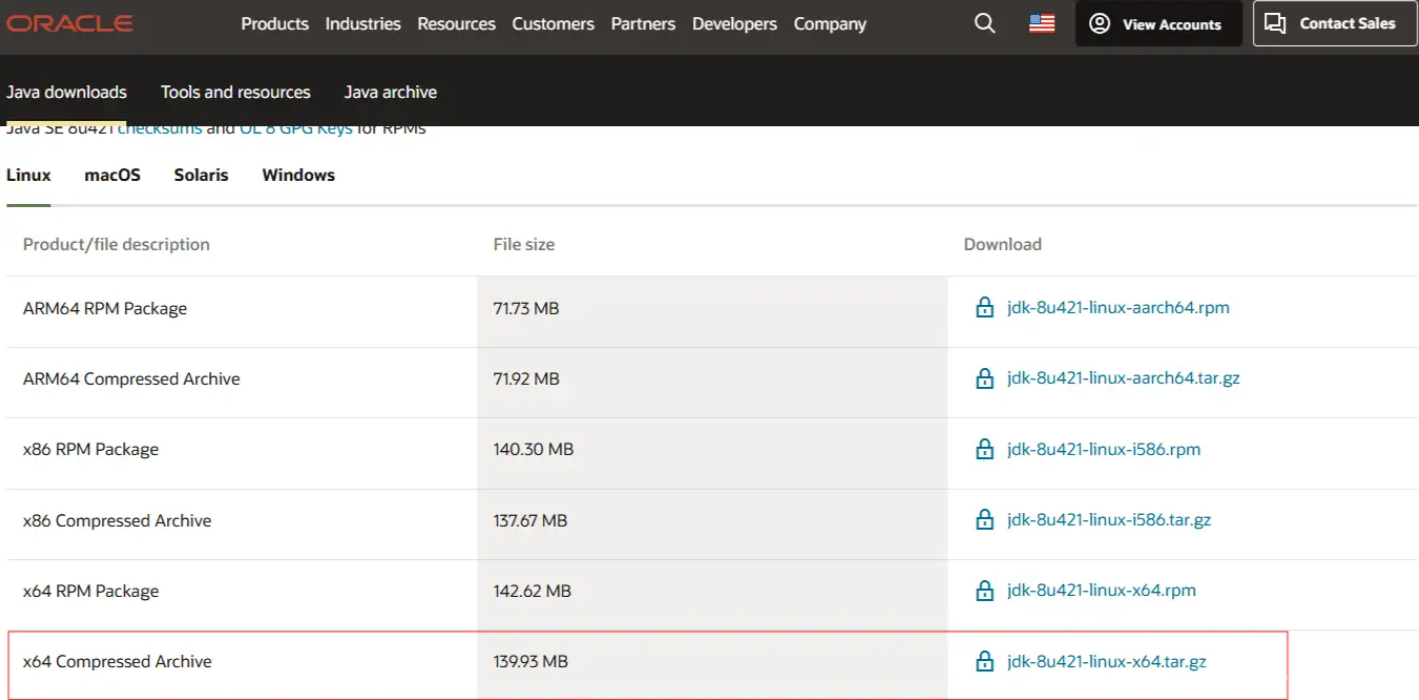Select the Solaris tab
This screenshot has width=1419, height=700.
point(201,175)
